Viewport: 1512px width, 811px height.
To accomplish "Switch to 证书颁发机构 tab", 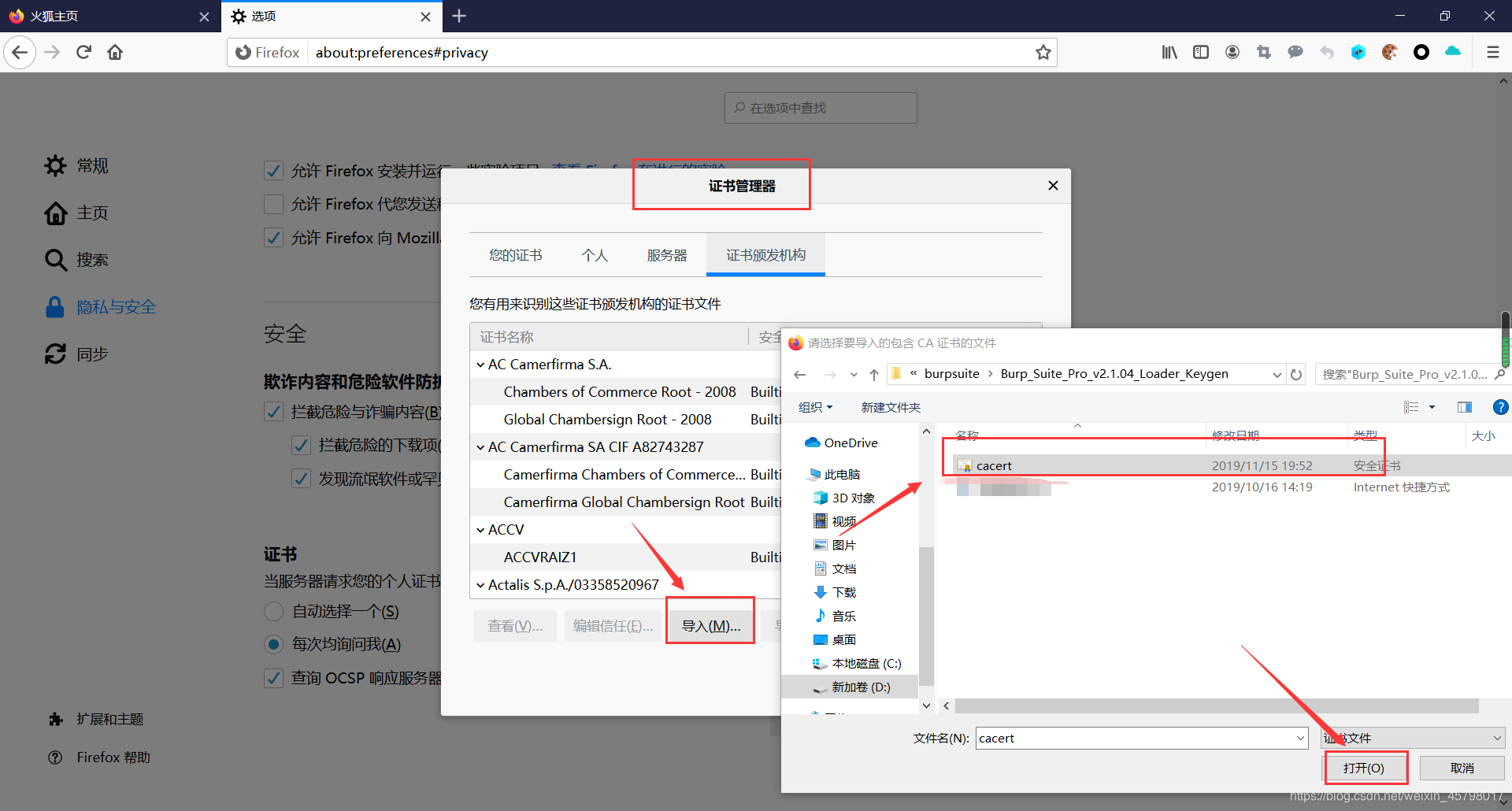I will [x=765, y=255].
